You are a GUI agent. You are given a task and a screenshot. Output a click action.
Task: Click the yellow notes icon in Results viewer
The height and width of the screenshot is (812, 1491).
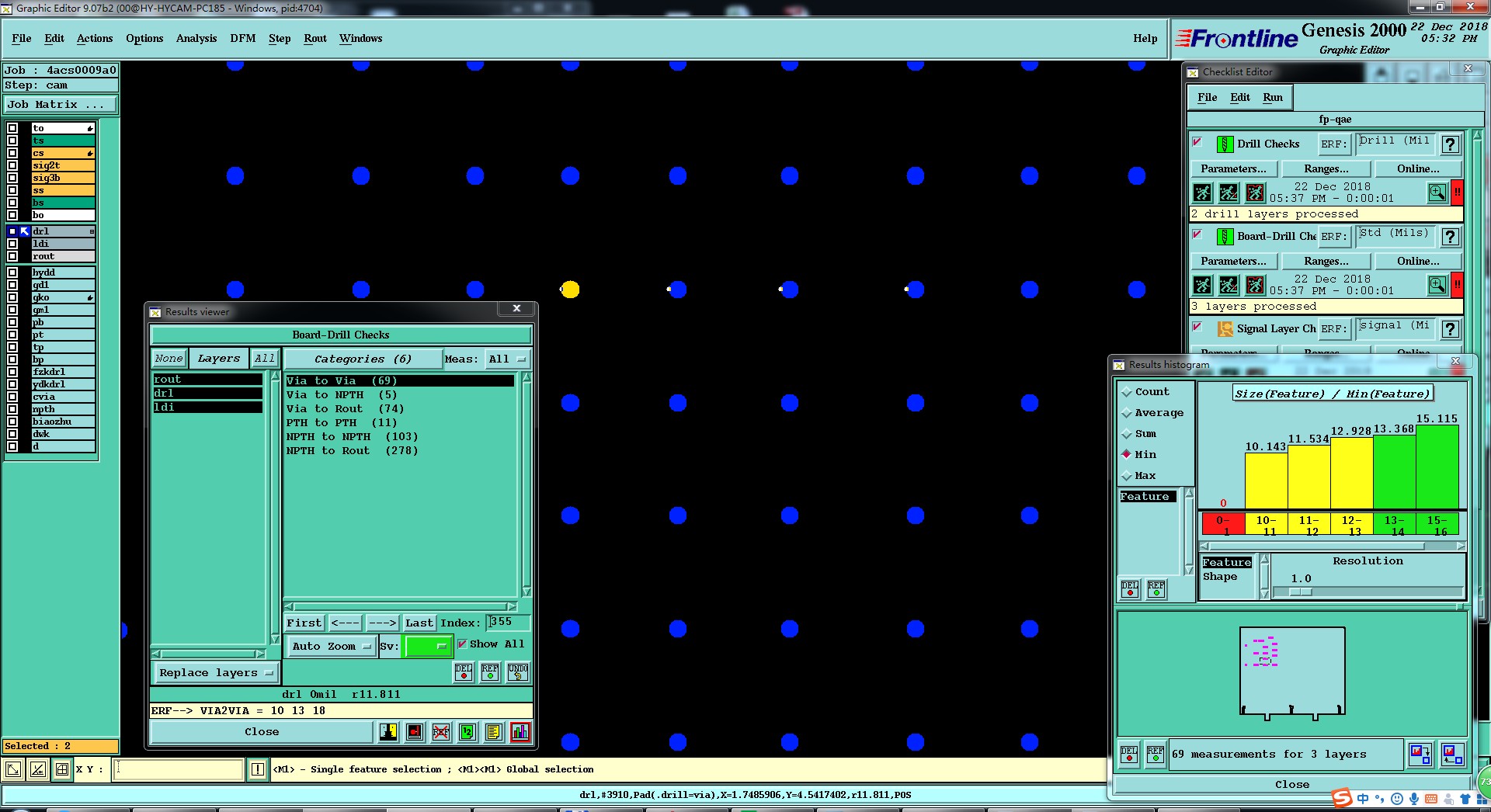click(494, 732)
